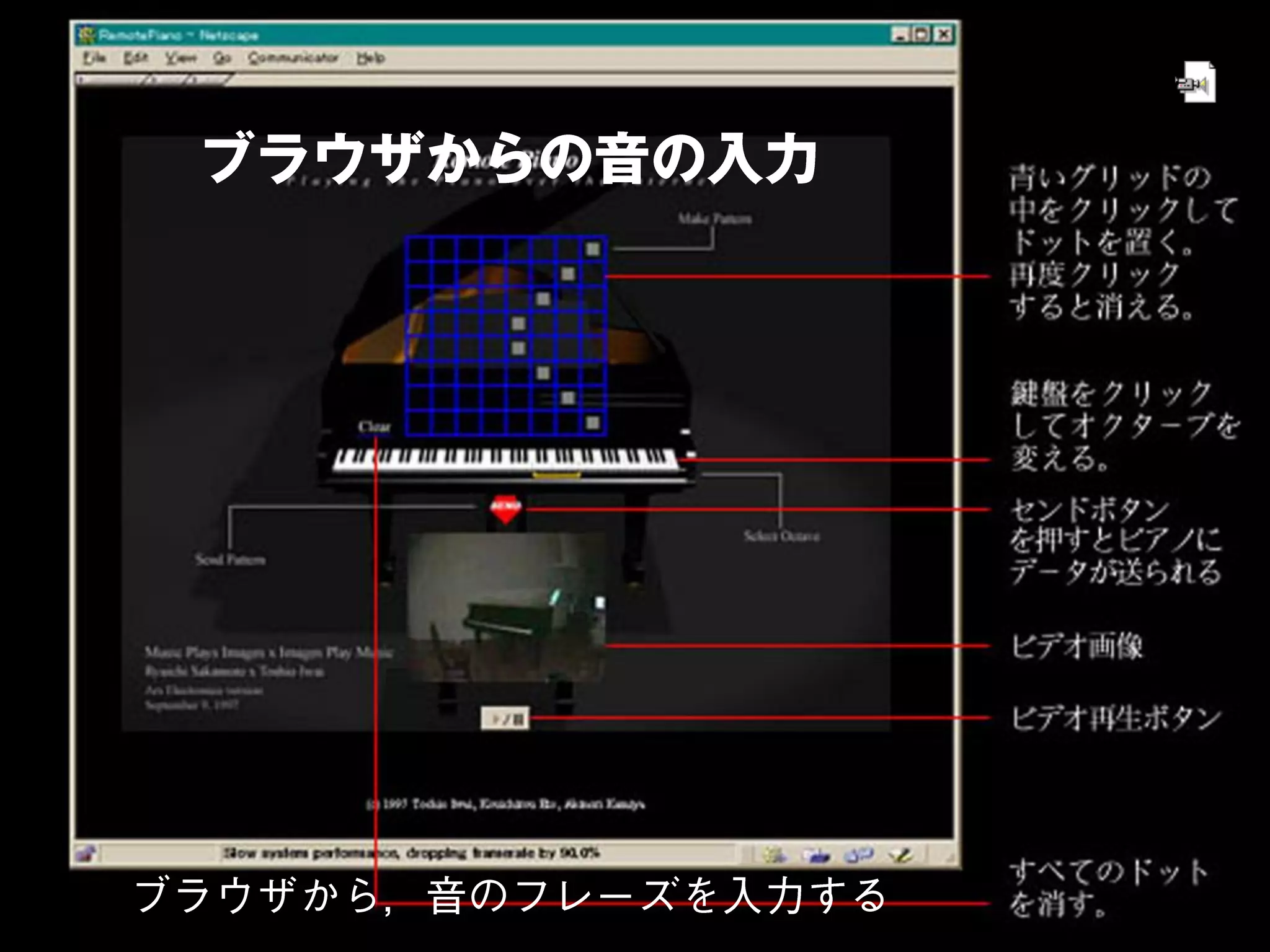
Task: Click the Clear label to erase dots
Action: (374, 426)
